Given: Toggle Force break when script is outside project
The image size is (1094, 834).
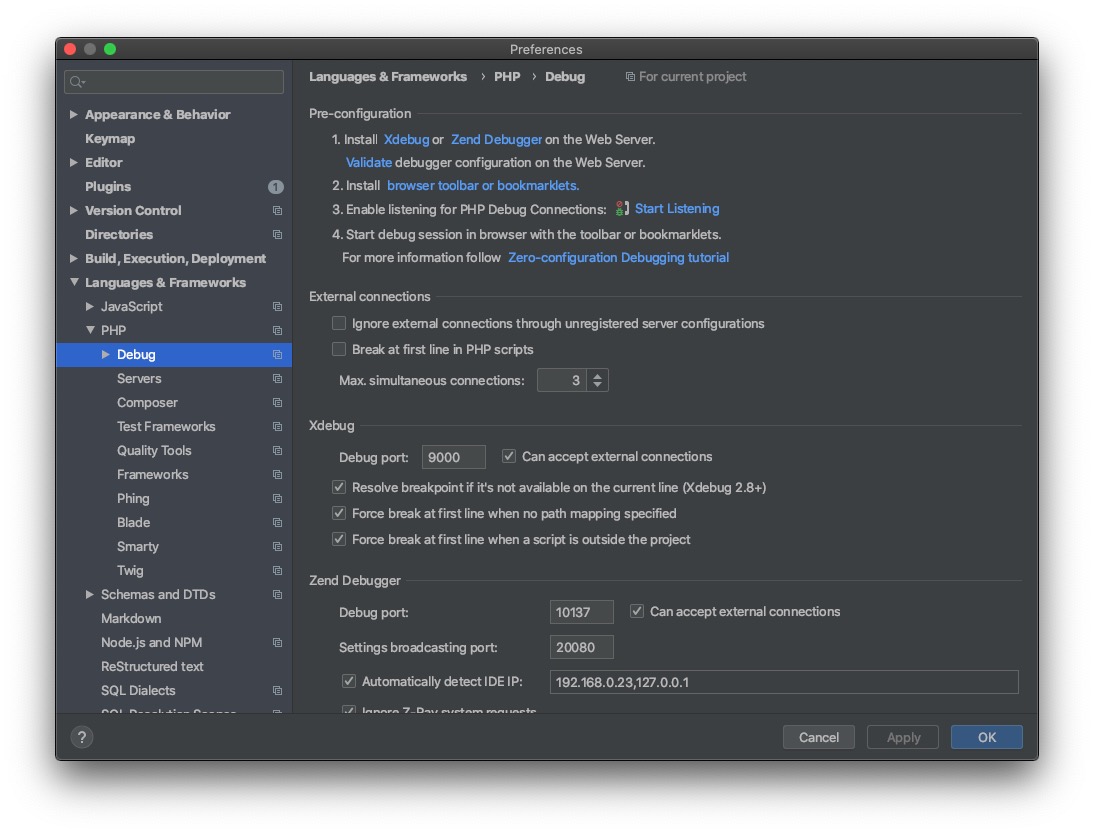Looking at the screenshot, I should (339, 539).
